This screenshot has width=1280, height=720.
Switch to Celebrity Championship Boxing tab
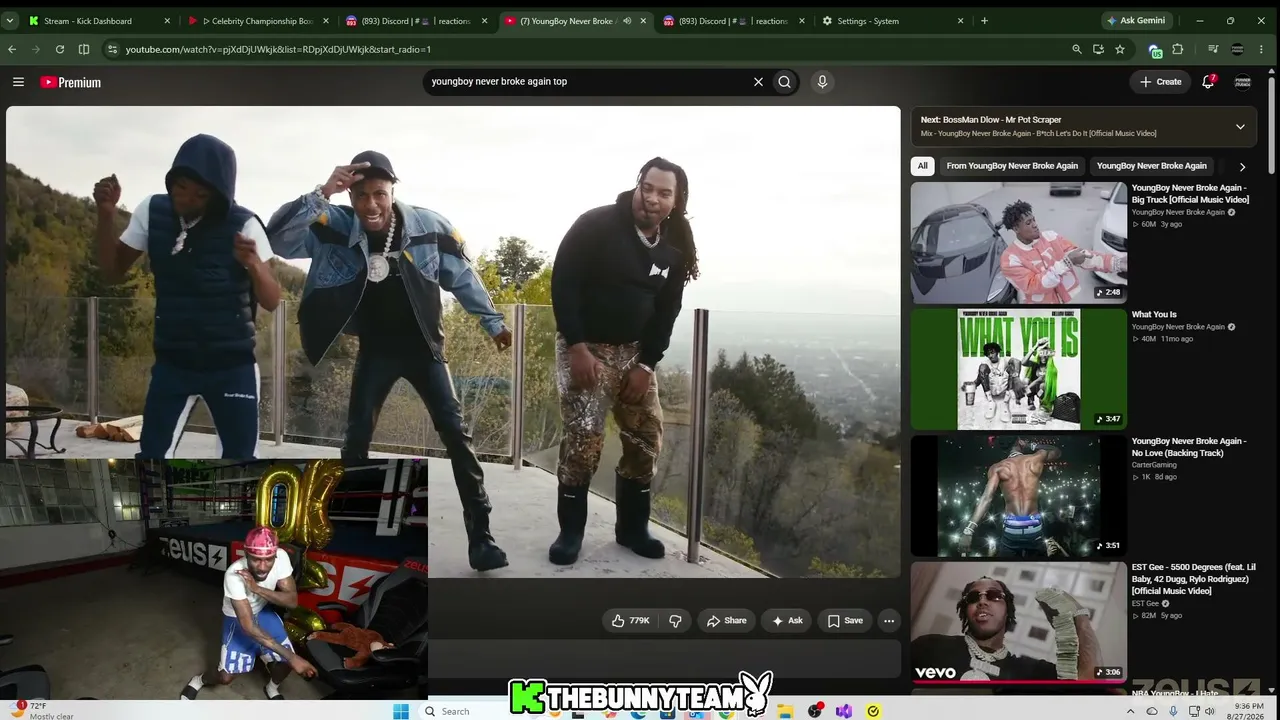[x=257, y=21]
